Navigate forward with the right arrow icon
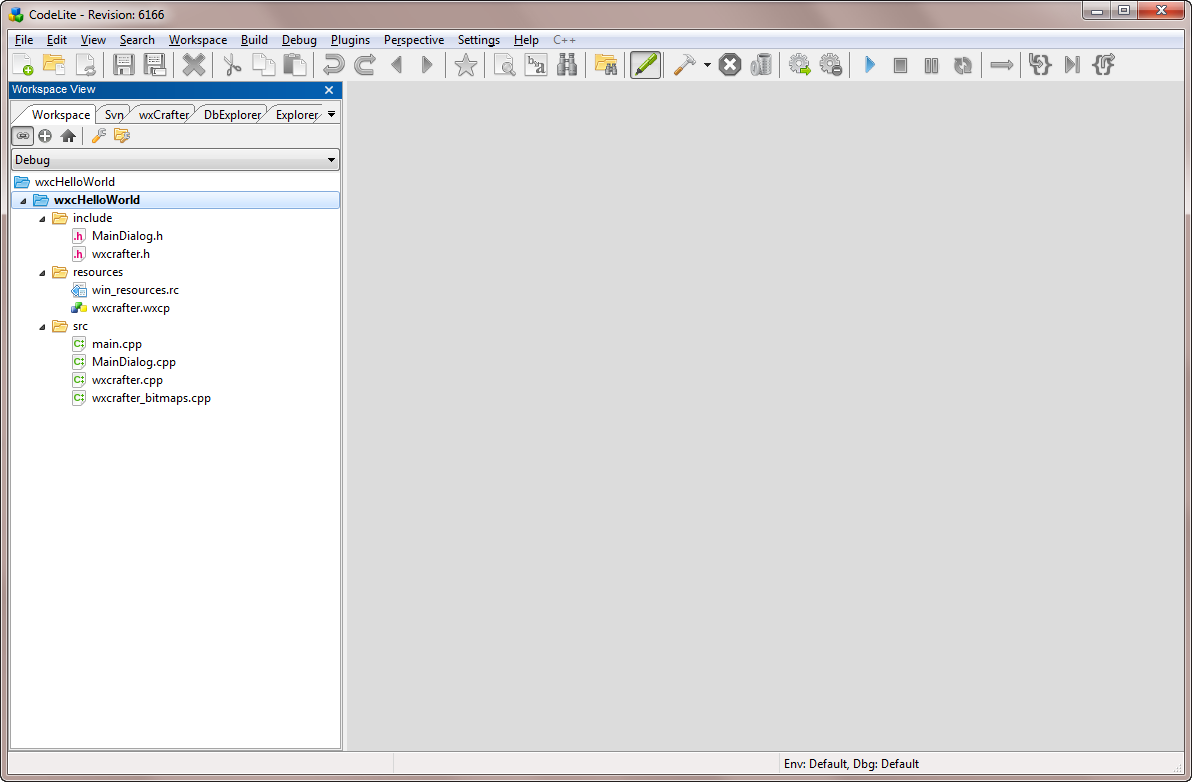This screenshot has height=782, width=1192. [427, 65]
